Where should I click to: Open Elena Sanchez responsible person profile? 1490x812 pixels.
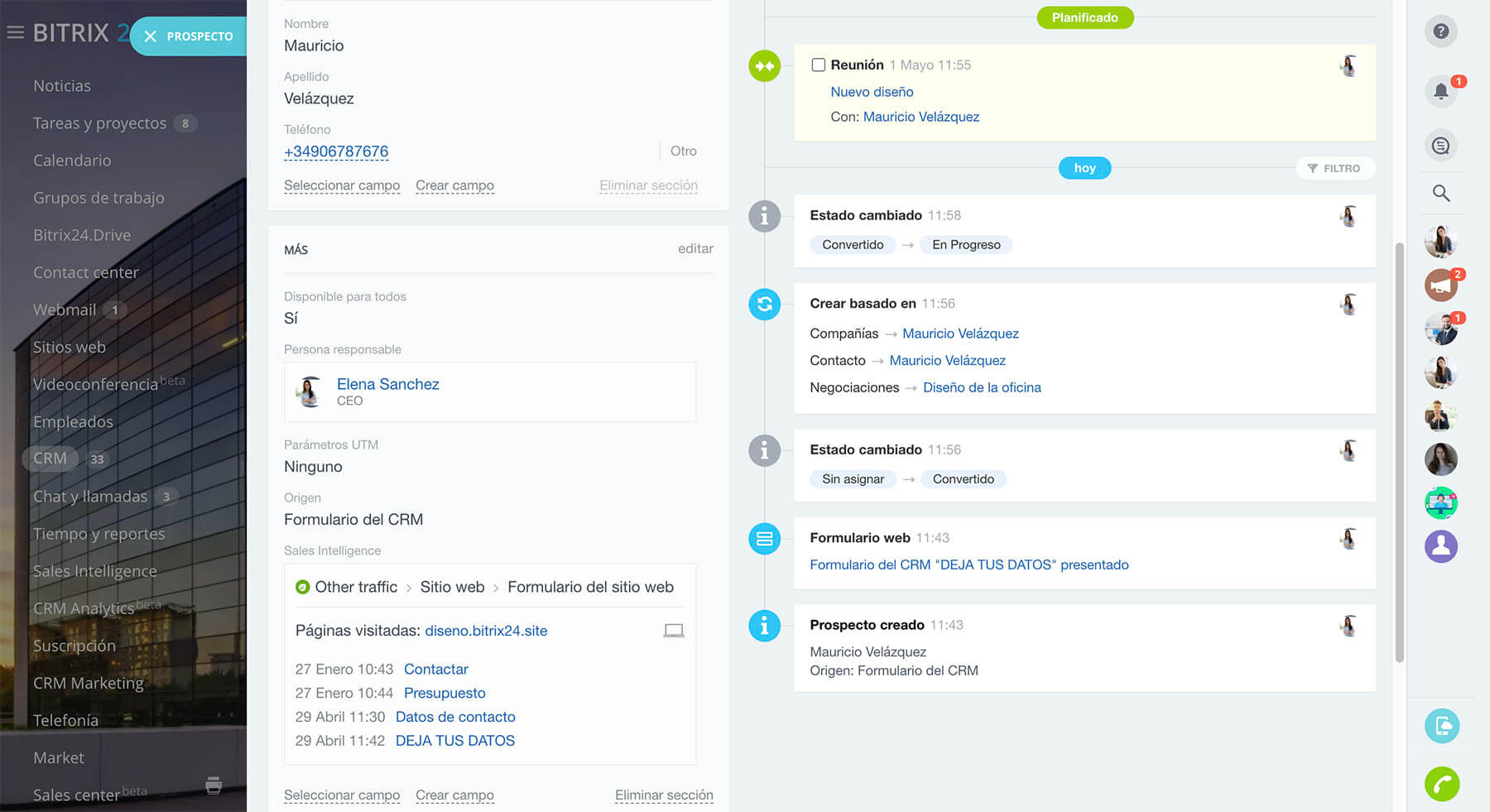click(387, 384)
